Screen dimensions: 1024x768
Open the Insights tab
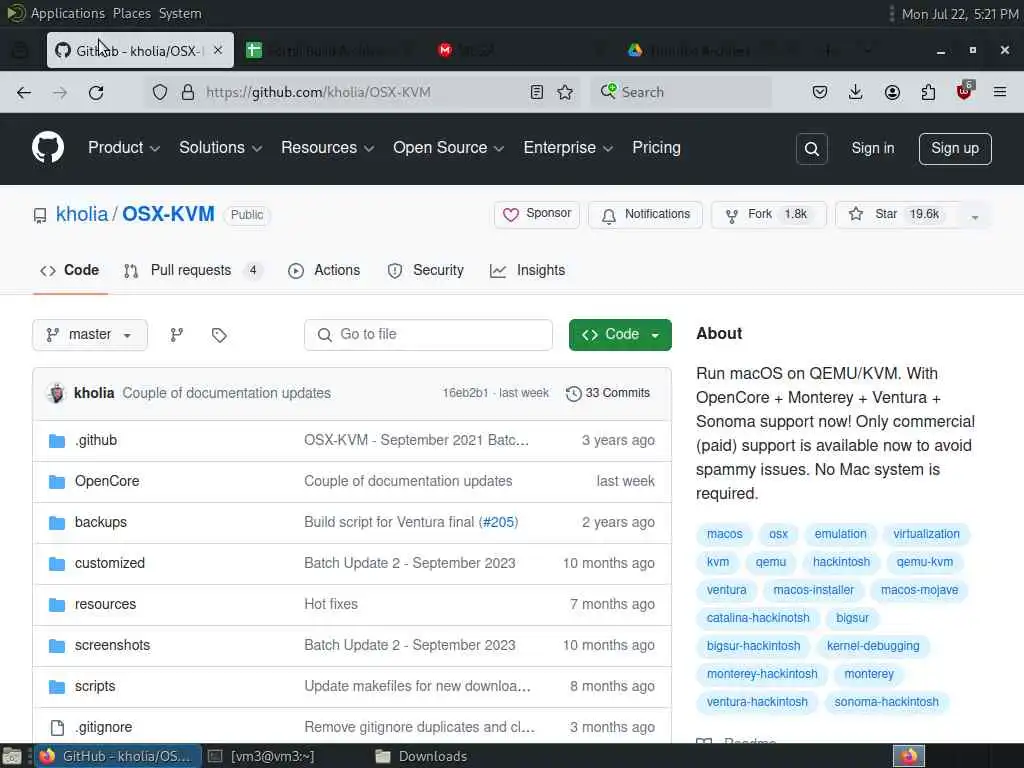(528, 270)
